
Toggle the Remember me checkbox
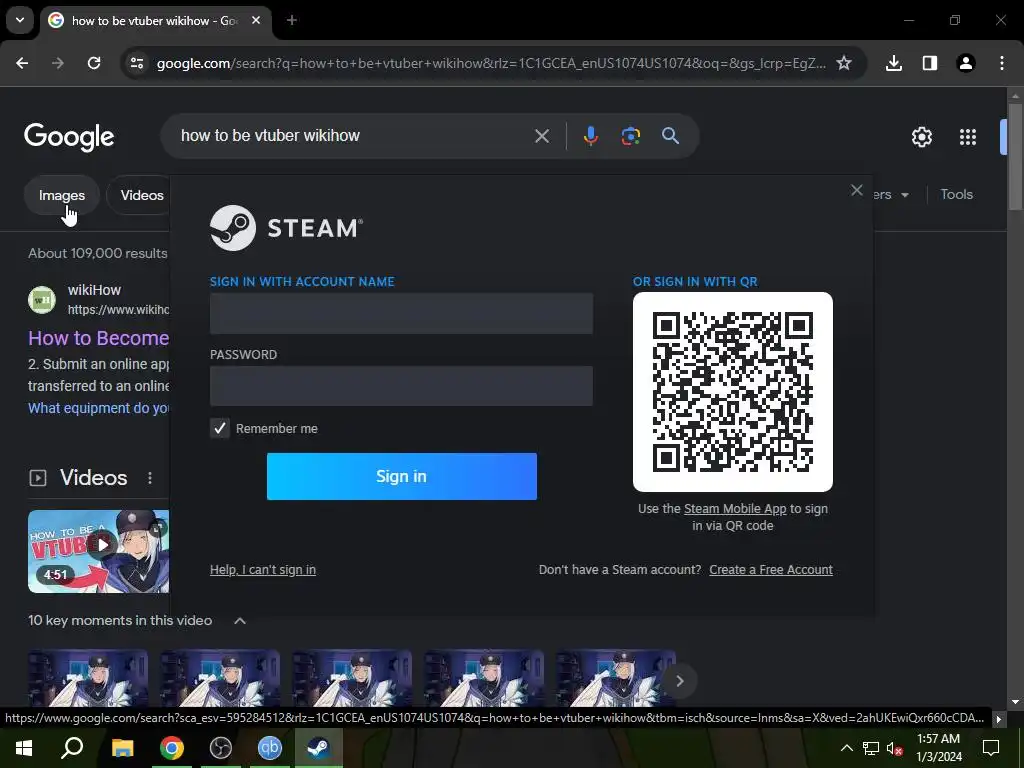219,428
